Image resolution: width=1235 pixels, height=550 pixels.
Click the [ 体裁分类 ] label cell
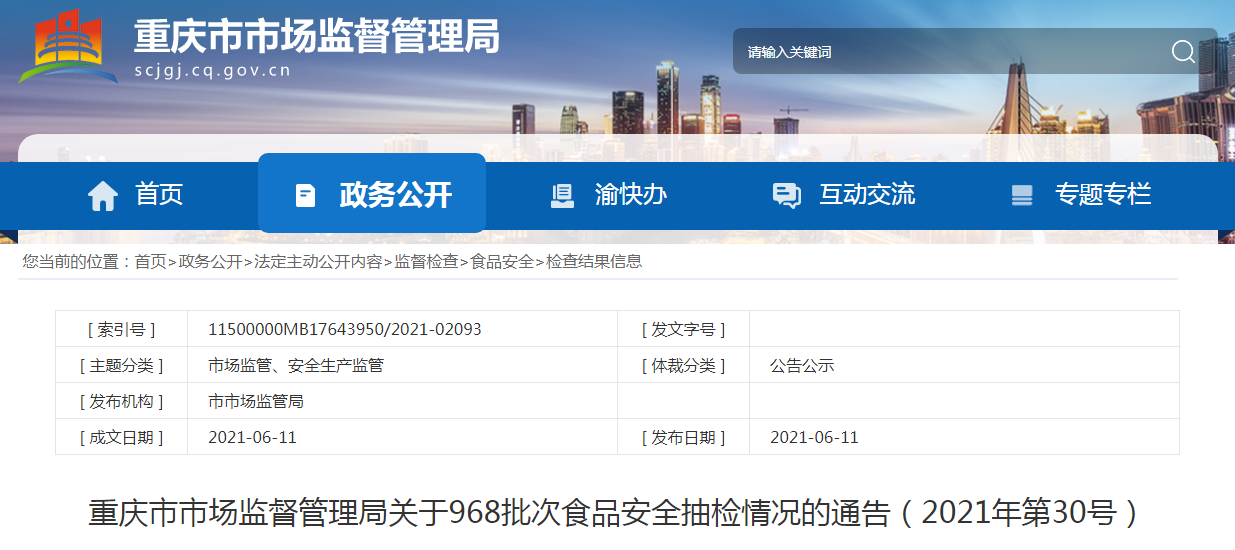click(683, 365)
